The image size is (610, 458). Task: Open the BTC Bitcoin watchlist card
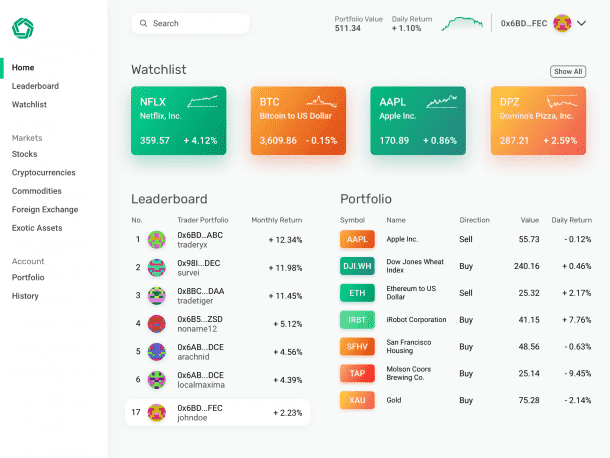pos(298,120)
